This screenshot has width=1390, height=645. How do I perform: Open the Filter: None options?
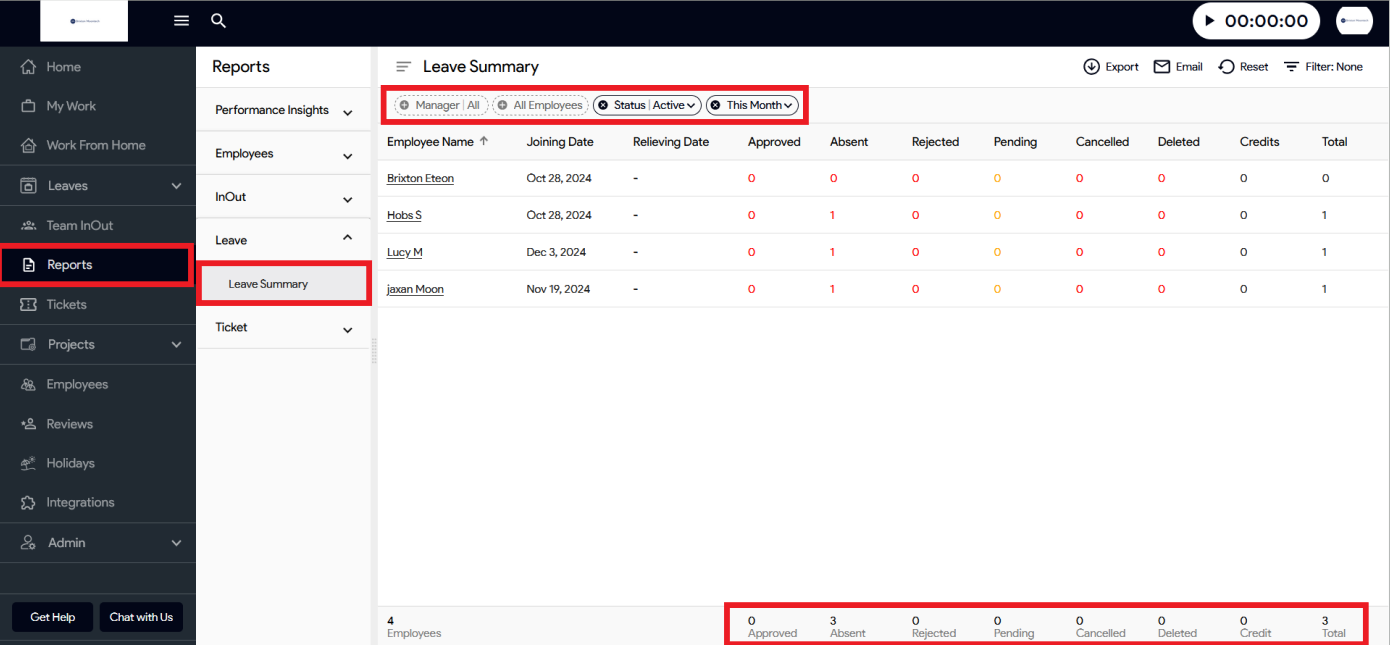pos(1323,67)
